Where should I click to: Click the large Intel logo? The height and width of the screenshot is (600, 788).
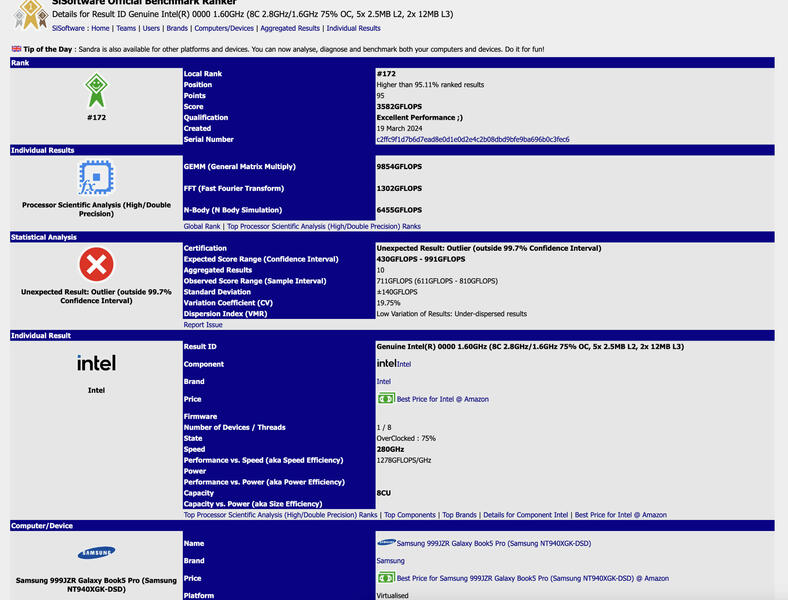pos(96,363)
